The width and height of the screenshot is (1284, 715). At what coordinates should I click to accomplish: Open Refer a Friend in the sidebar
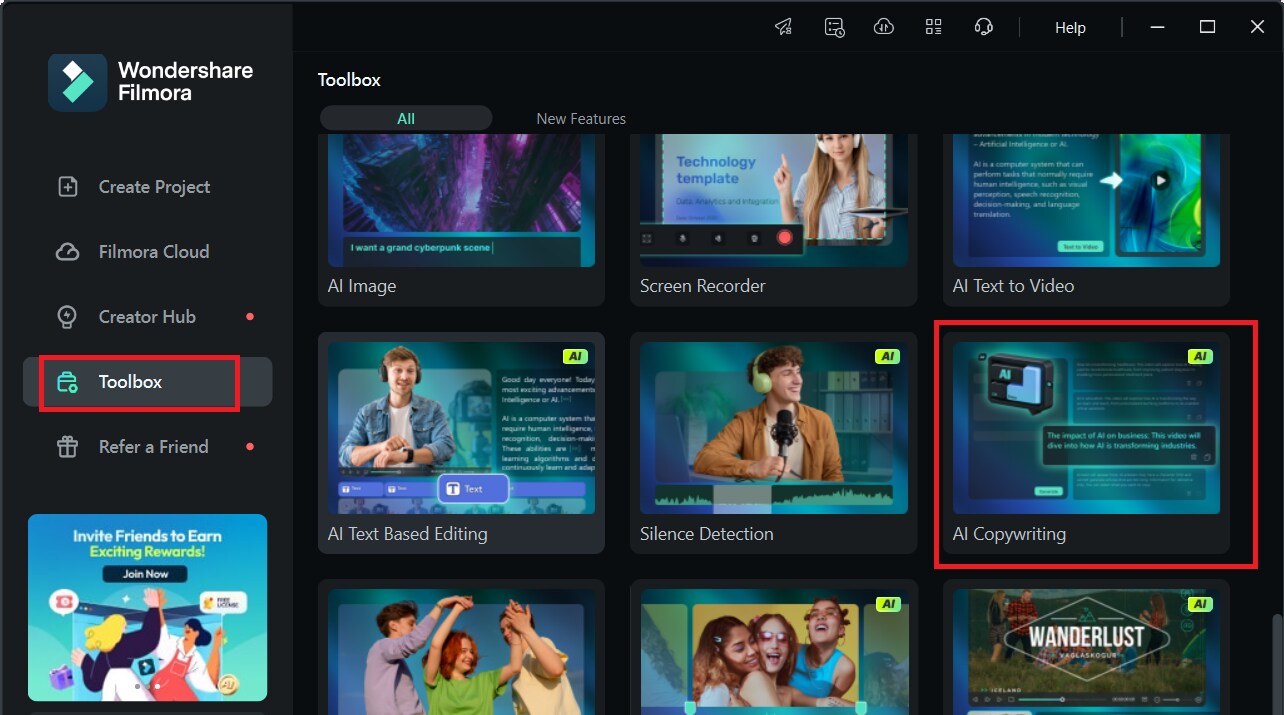coord(148,447)
